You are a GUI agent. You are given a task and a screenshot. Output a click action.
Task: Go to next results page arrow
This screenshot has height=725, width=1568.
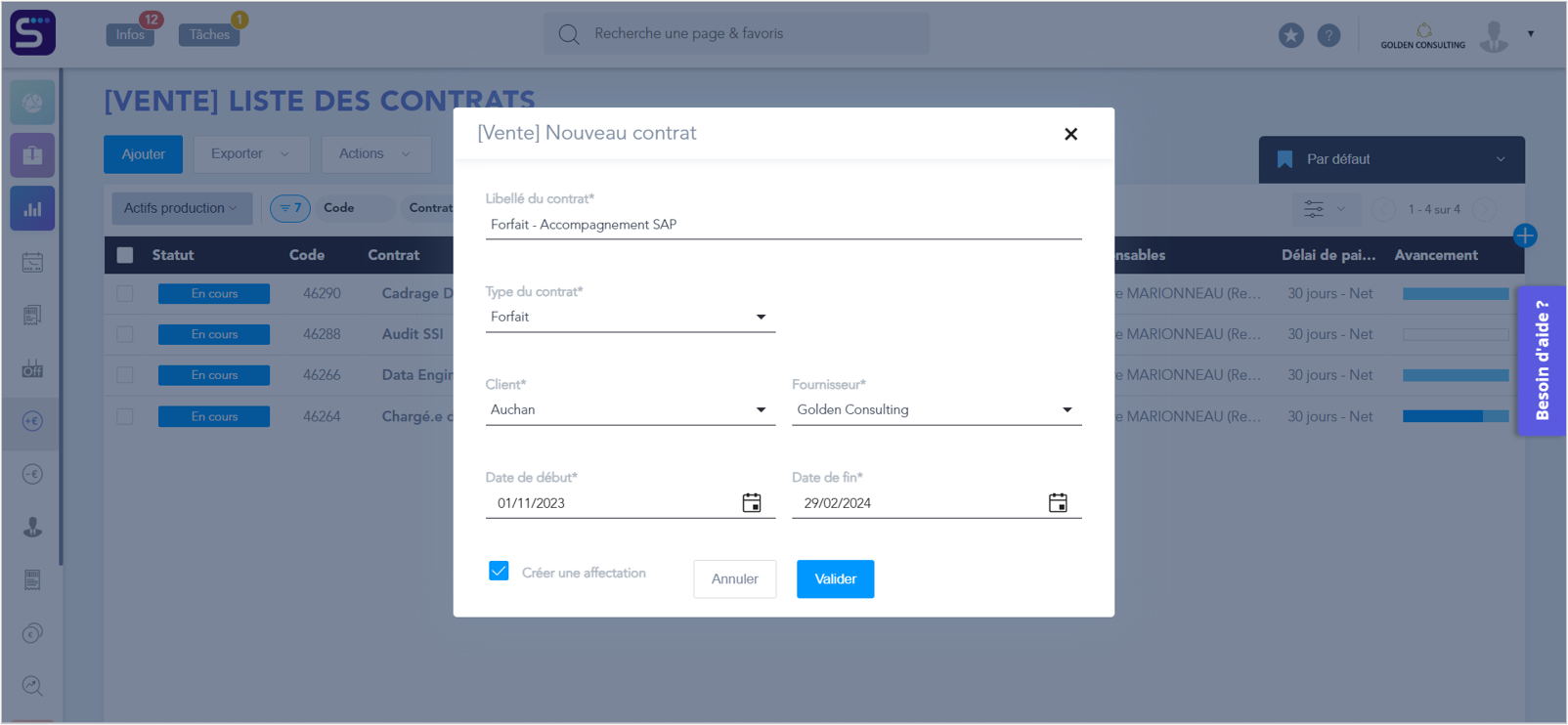point(1484,209)
